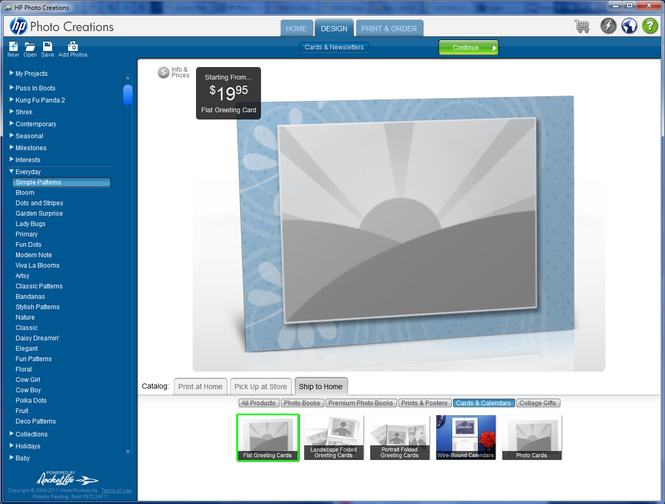
Task: Click the green Continue button
Action: [468, 48]
